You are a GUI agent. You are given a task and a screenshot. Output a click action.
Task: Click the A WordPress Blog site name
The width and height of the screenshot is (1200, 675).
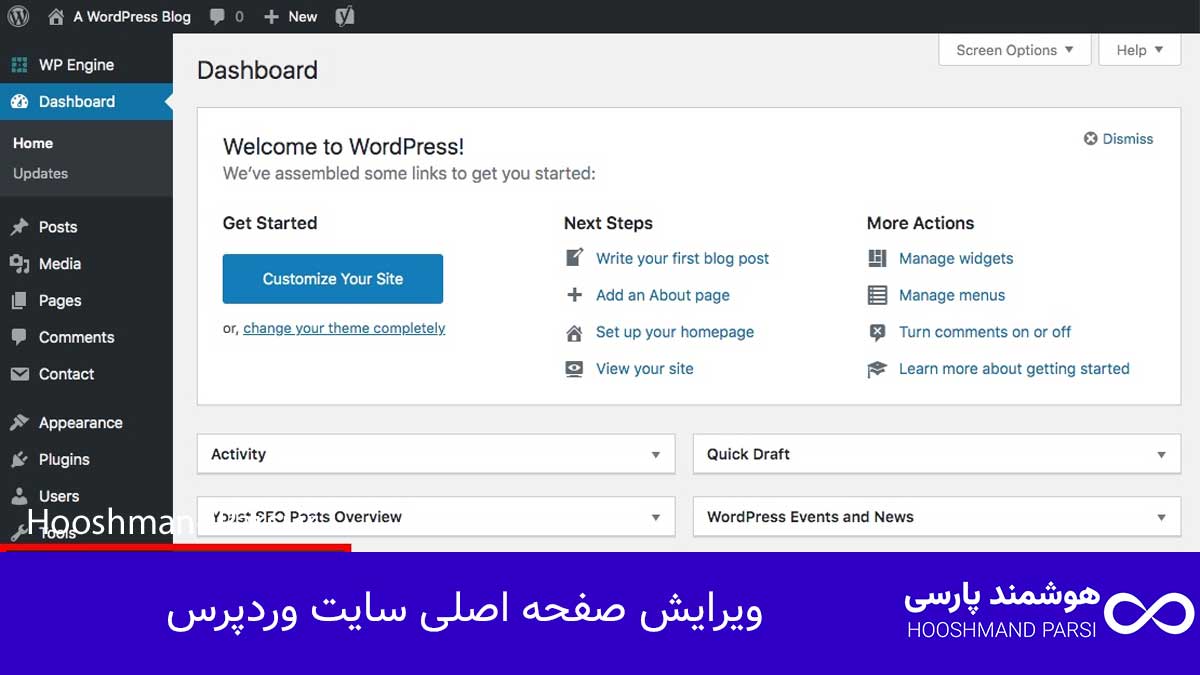click(132, 17)
